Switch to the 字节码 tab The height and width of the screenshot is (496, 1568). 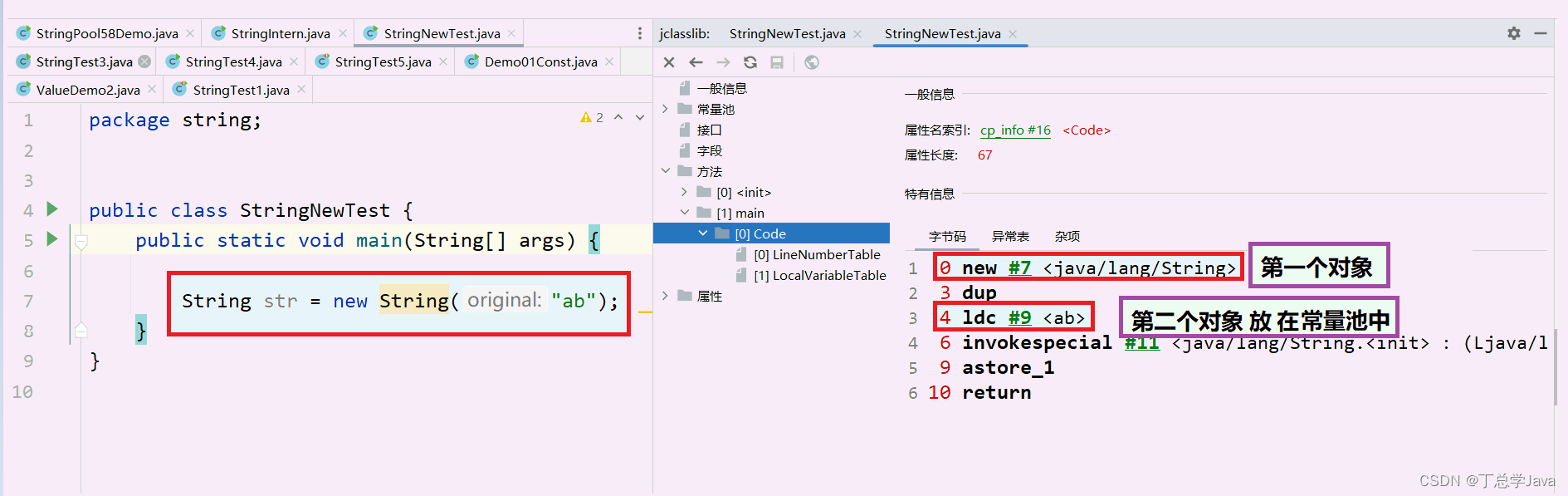pos(947,237)
